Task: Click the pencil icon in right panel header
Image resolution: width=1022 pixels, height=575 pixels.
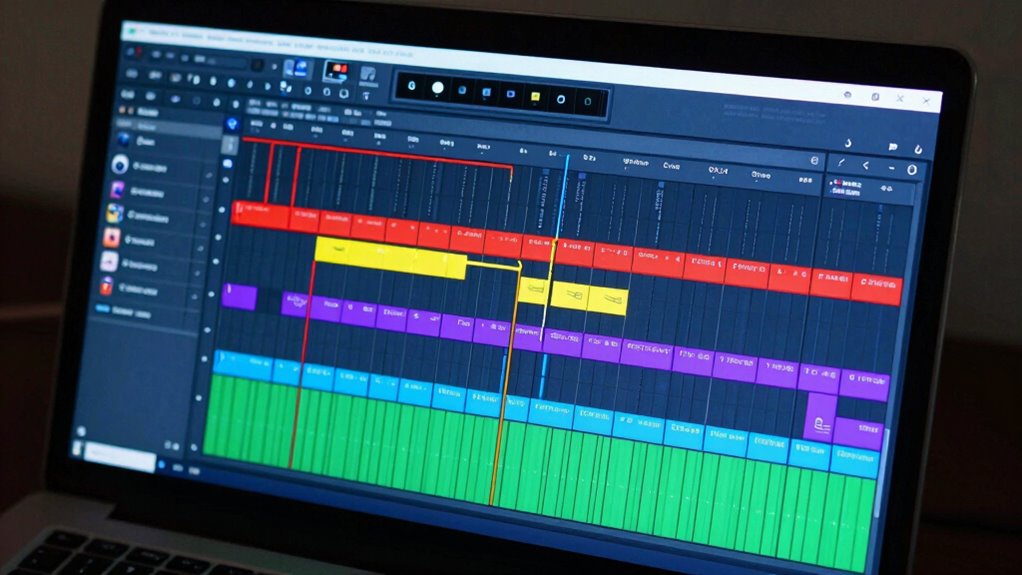Action: [841, 162]
